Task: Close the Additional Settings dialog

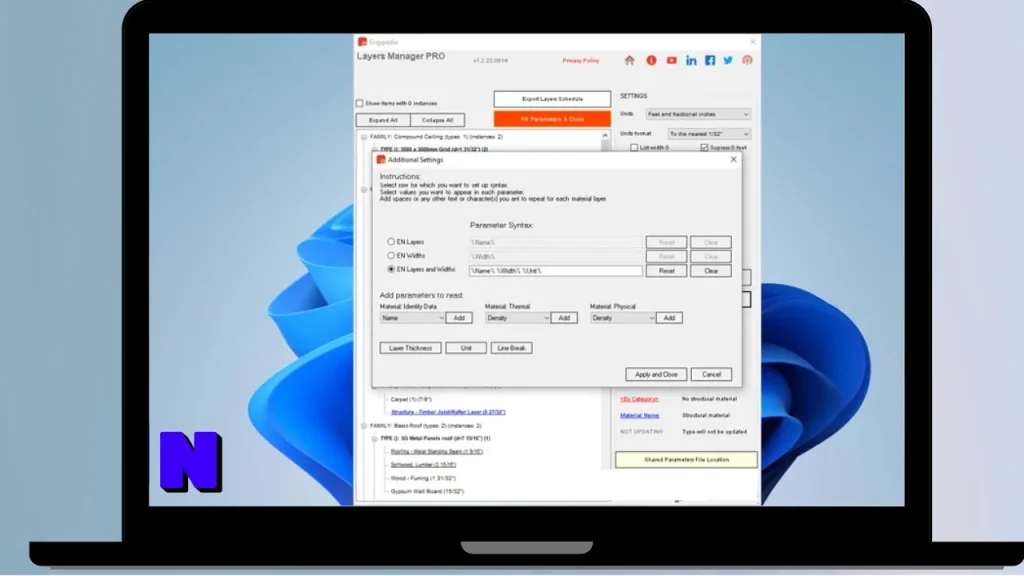Action: pyautogui.click(x=733, y=159)
